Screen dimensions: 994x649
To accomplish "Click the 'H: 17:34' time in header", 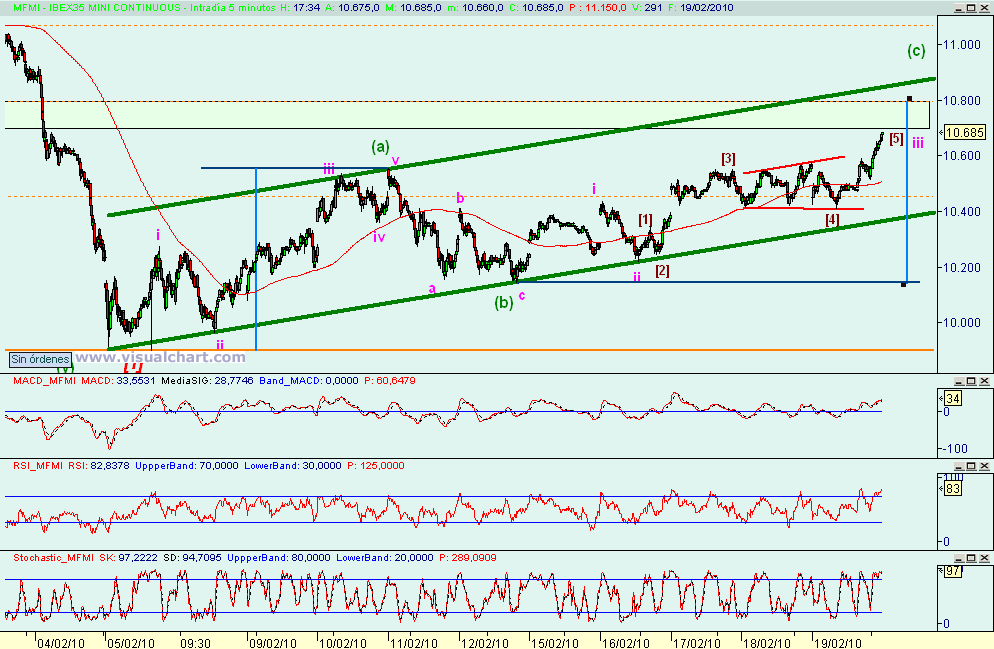I will tap(299, 8).
